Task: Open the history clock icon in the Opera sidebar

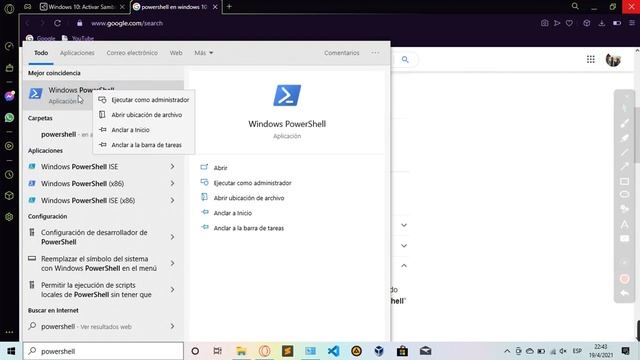Action: click(x=9, y=175)
